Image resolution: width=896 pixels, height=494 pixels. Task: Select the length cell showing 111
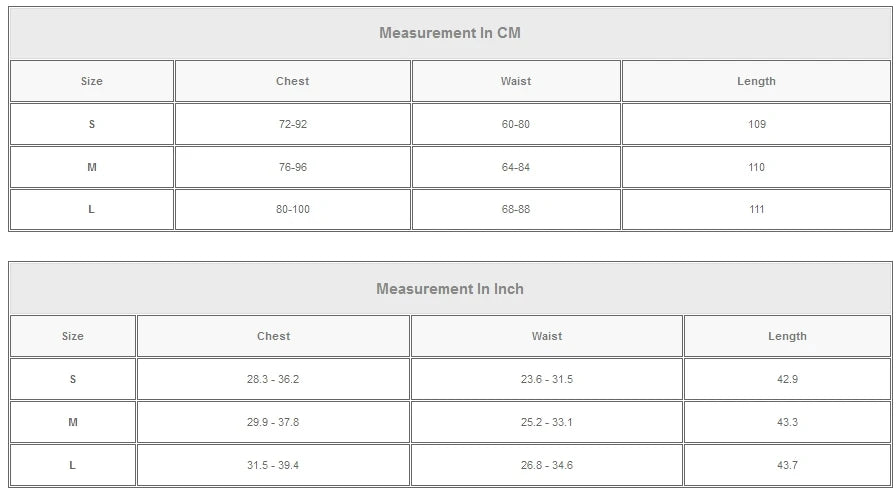pyautogui.click(x=756, y=210)
